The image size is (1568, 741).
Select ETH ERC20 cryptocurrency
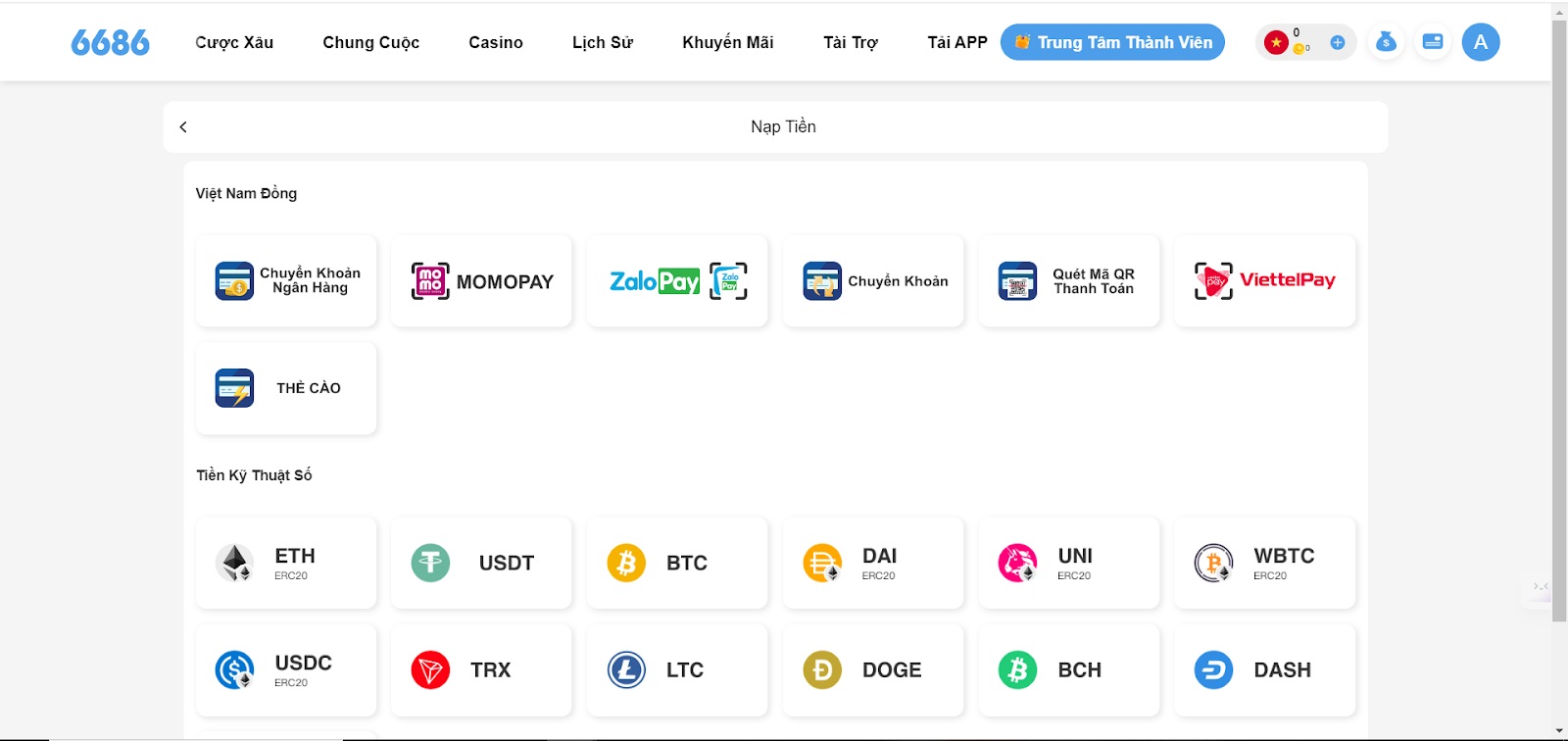click(x=286, y=563)
